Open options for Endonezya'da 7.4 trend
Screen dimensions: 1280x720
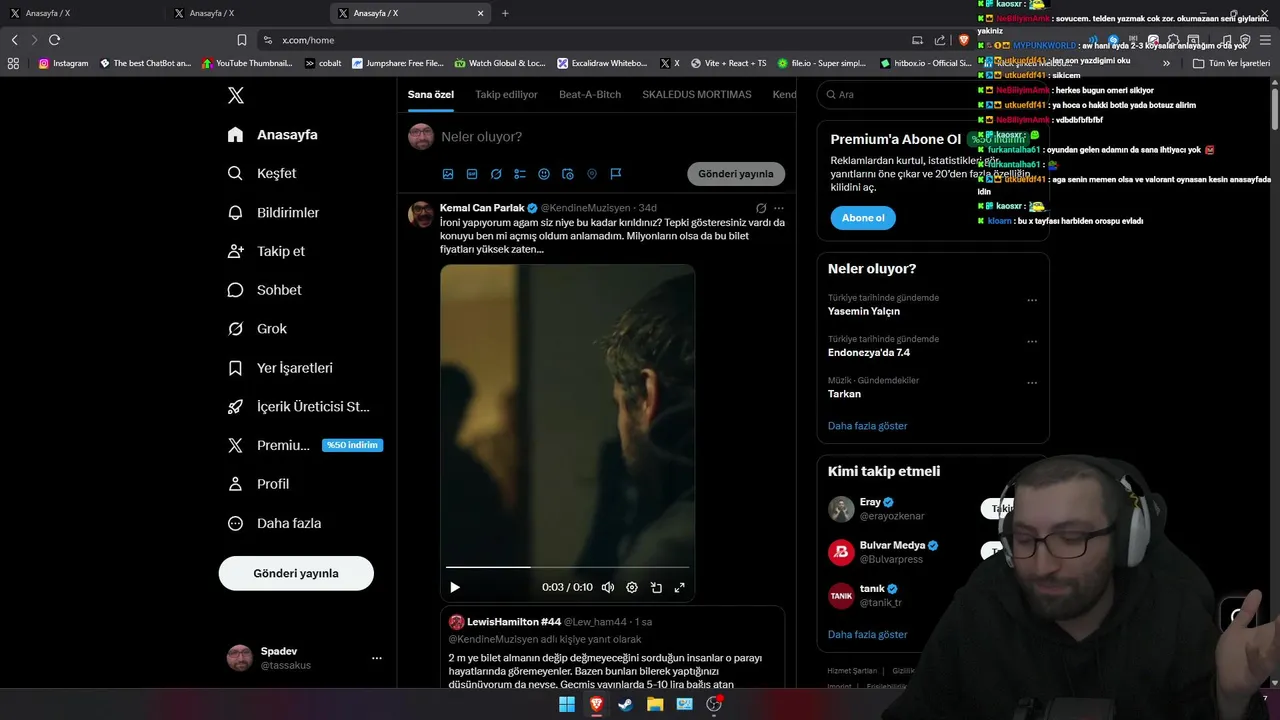1032,341
